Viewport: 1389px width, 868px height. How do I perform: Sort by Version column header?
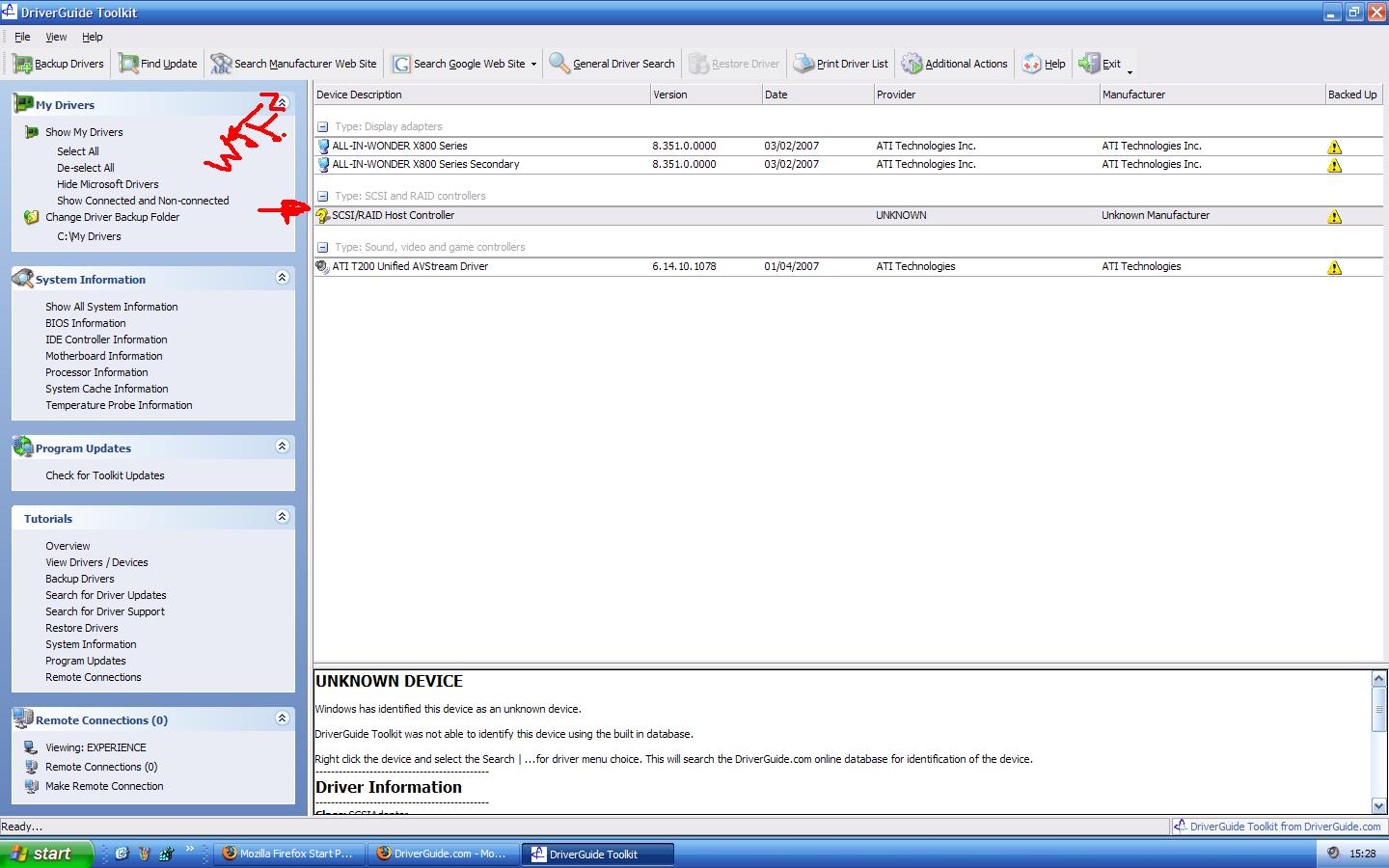[x=705, y=95]
